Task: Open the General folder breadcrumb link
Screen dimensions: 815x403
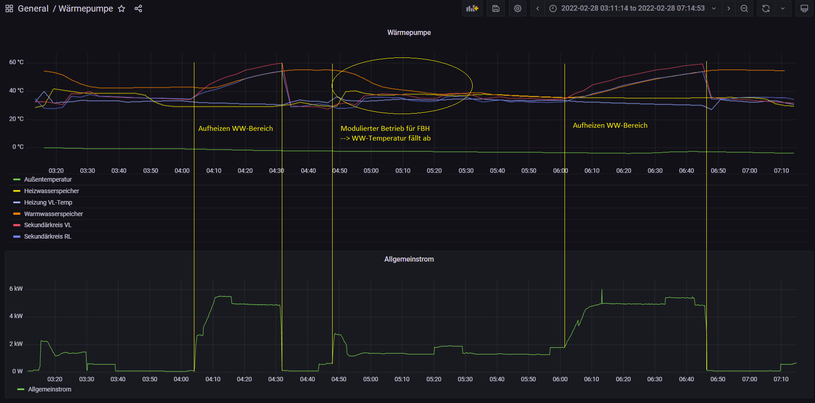Action: click(x=32, y=9)
